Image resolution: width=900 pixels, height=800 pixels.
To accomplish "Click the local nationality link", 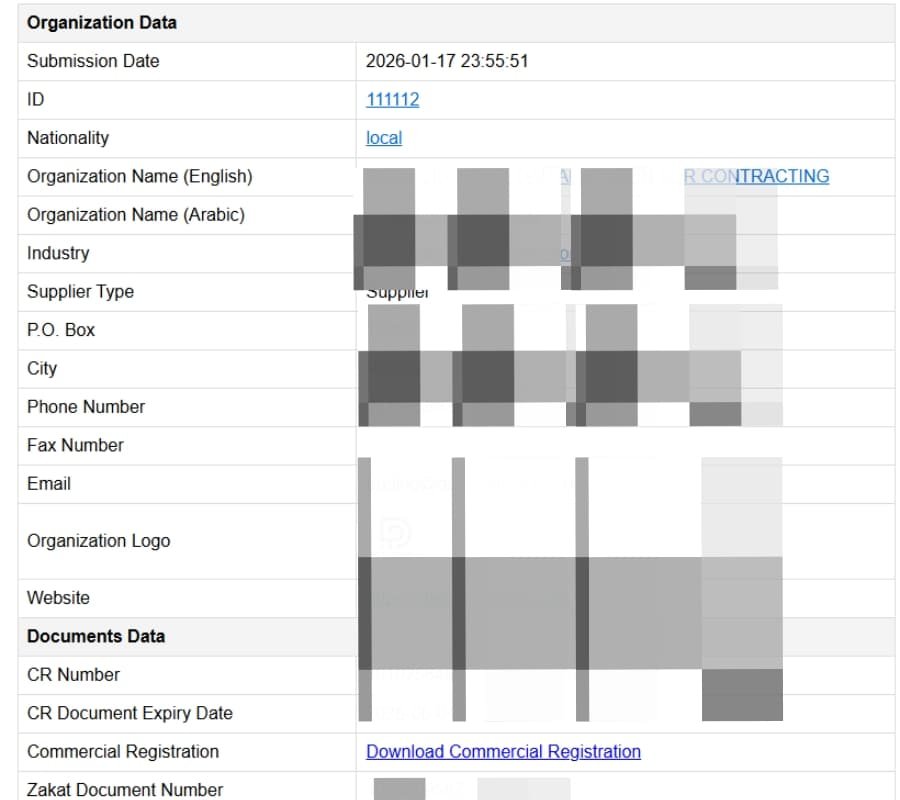I will point(383,138).
